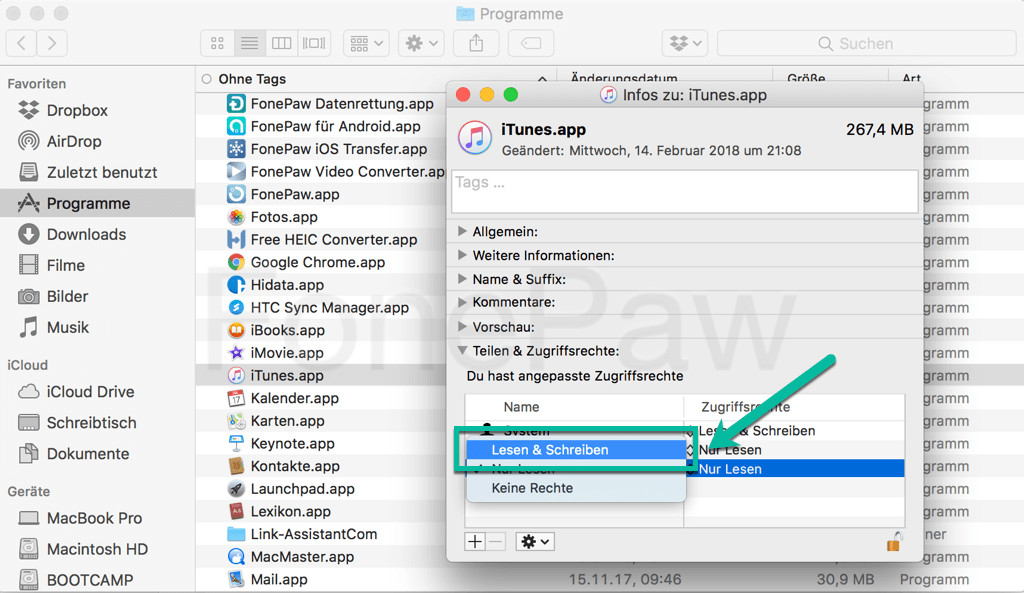Expand the Allgemein section
Image resolution: width=1024 pixels, height=593 pixels.
click(x=462, y=231)
